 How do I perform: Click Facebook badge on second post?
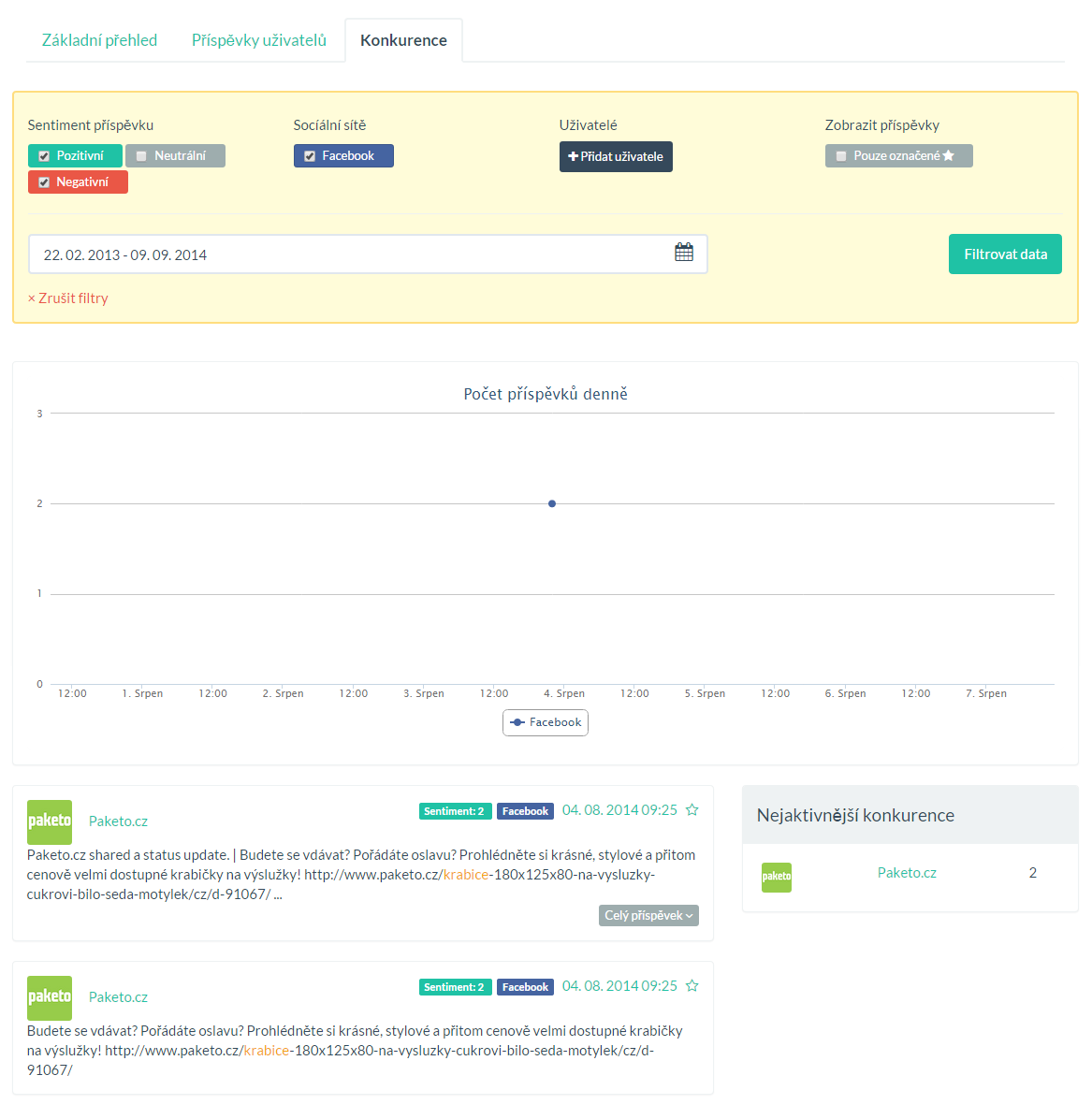pos(525,987)
